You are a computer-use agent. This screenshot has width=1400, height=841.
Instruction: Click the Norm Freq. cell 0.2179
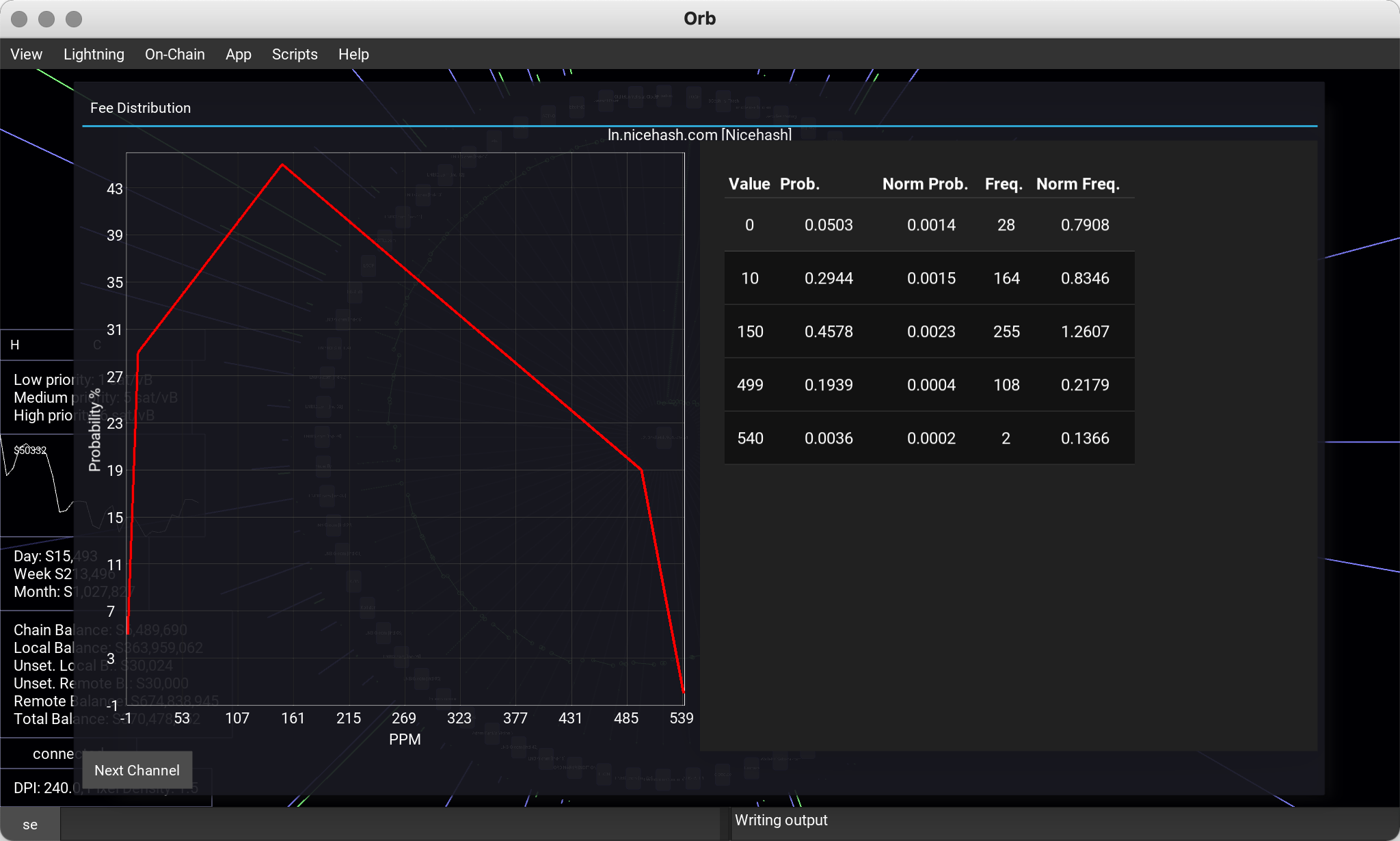1085,385
